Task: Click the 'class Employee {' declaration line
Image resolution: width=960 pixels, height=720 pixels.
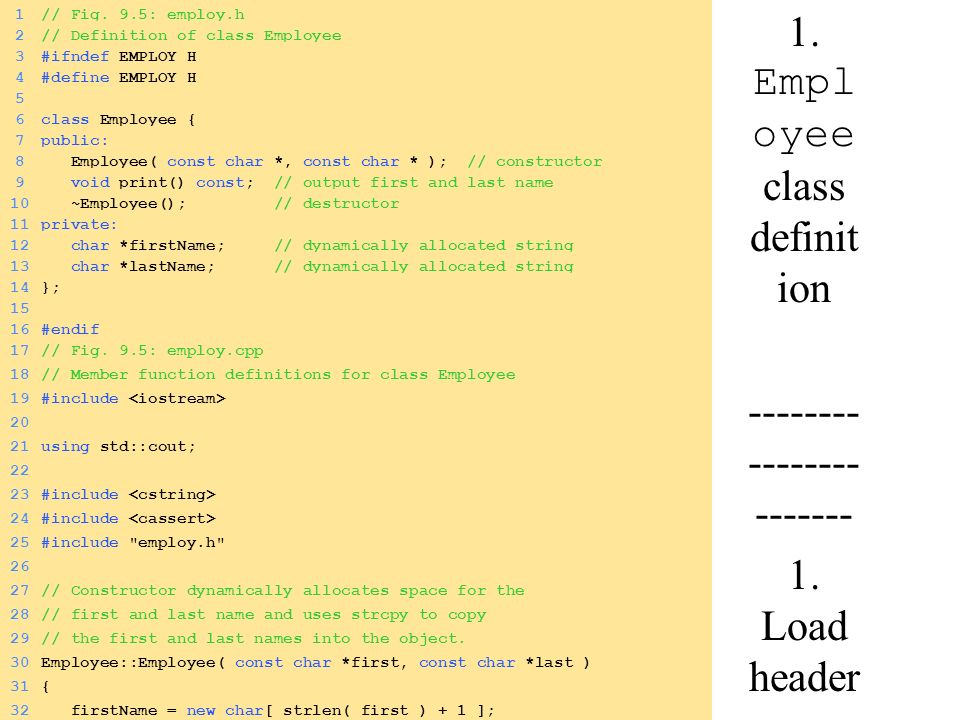Action: click(118, 119)
